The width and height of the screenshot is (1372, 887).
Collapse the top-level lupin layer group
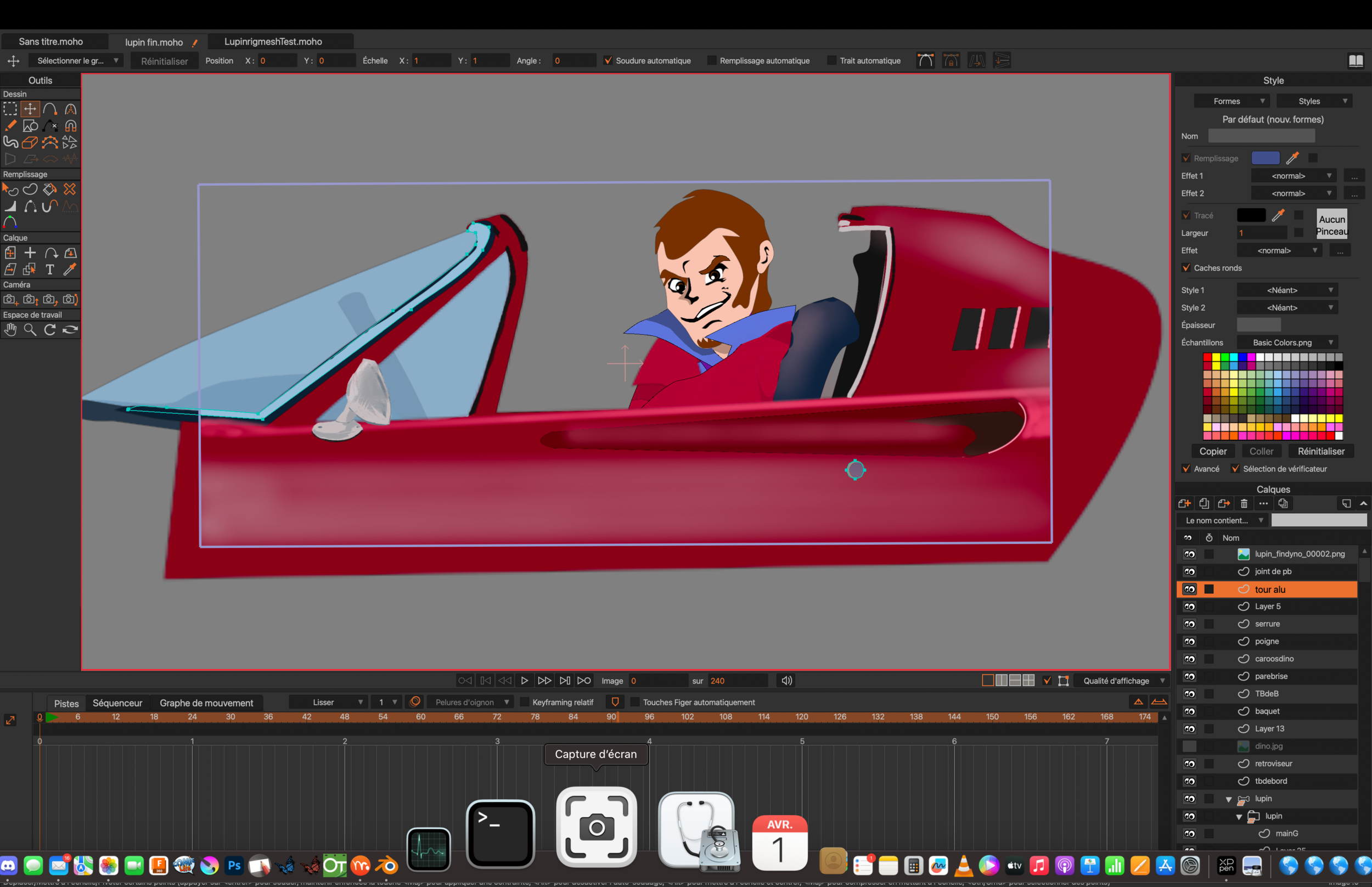pos(1228,799)
